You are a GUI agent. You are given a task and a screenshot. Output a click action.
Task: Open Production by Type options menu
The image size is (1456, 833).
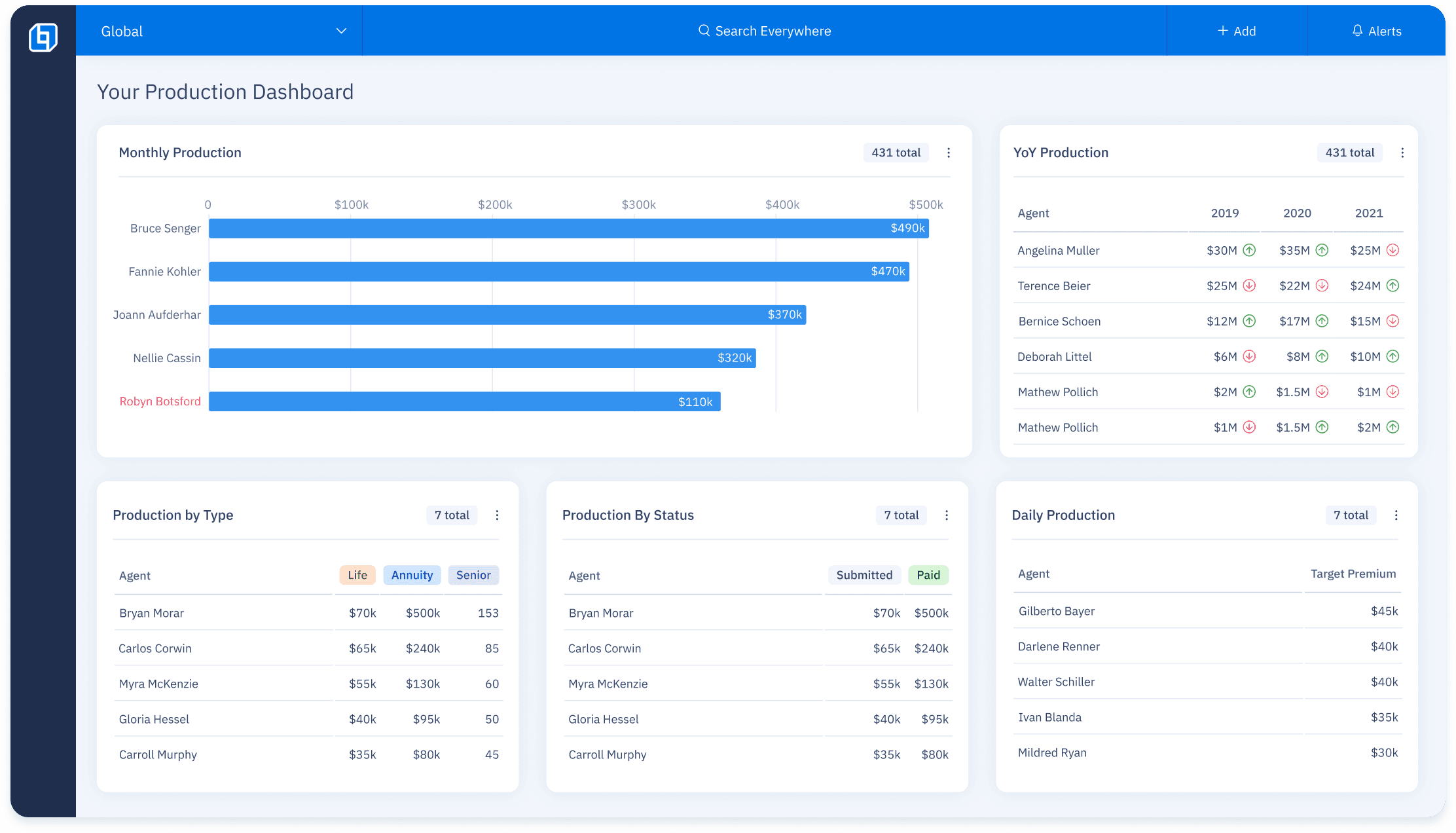pos(497,515)
